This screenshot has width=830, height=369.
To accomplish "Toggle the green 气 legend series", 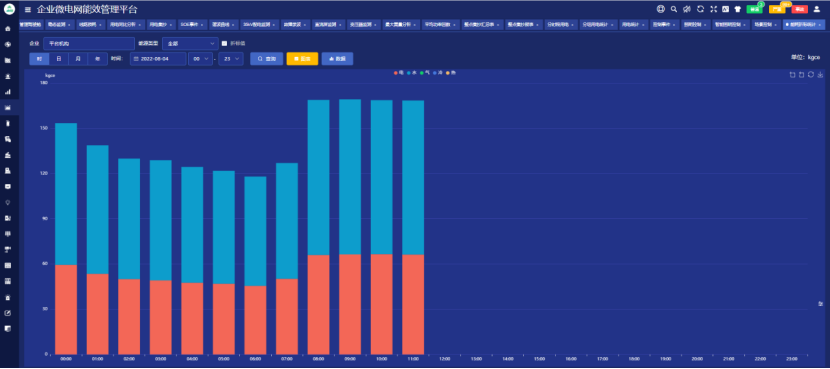I will coord(425,73).
